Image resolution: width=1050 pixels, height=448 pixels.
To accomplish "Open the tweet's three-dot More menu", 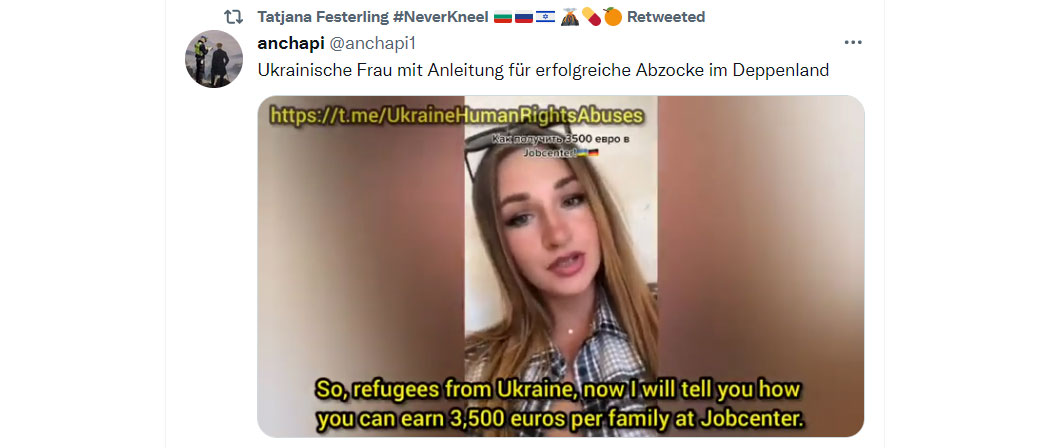I will (852, 42).
